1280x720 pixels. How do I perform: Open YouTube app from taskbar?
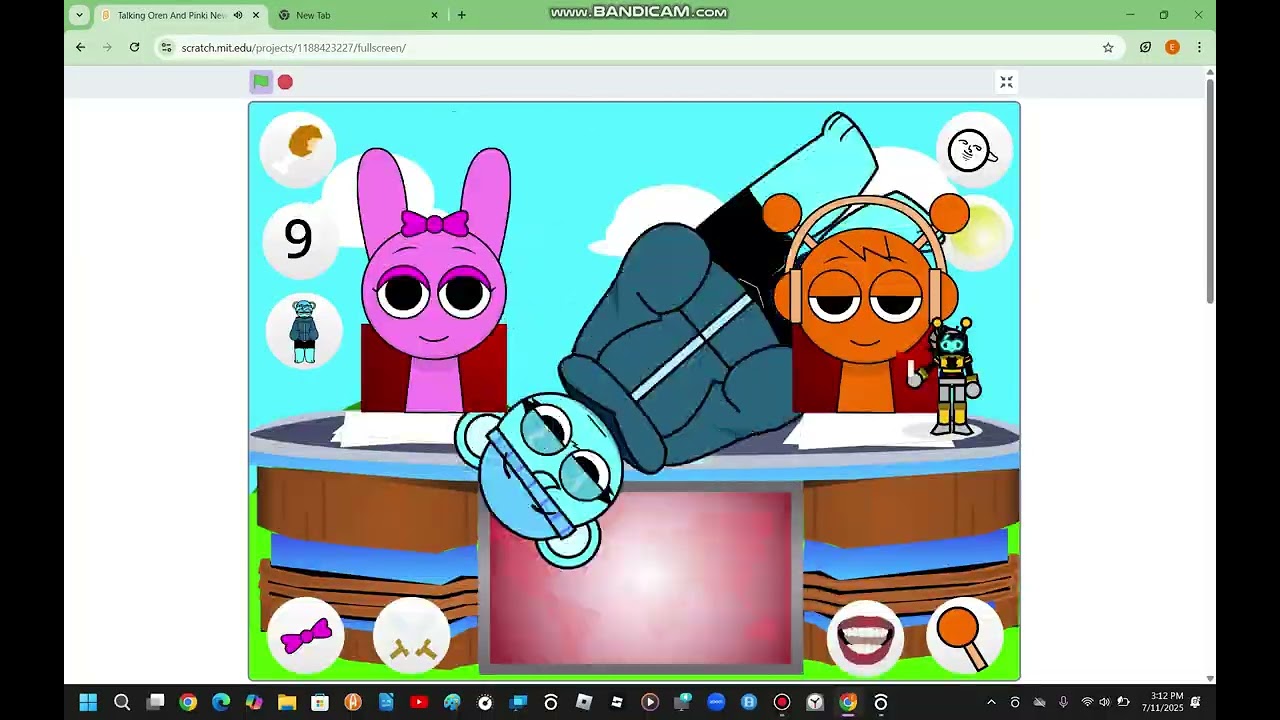[419, 702]
